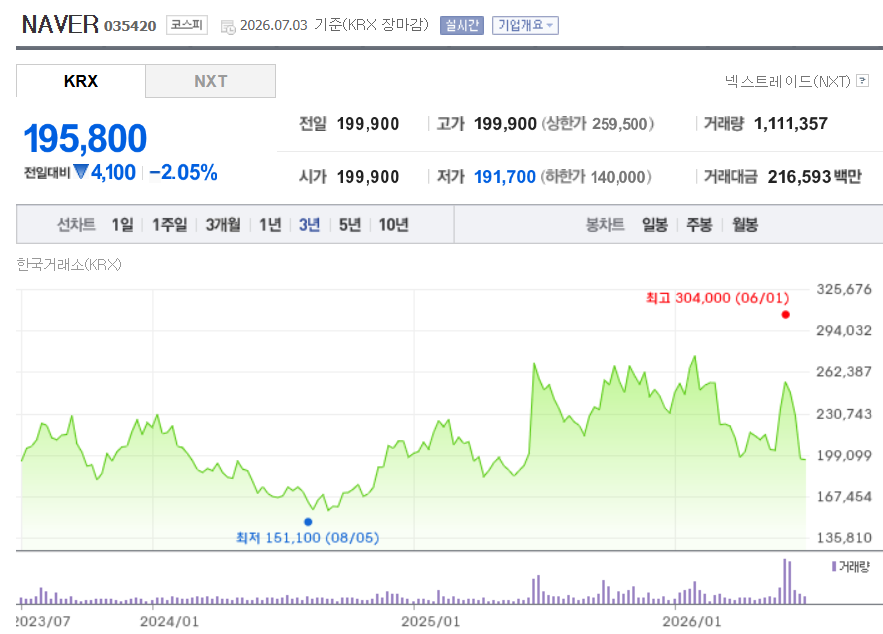Image resolution: width=883 pixels, height=634 pixels.
Task: Click the 선차트 label
Action: pyautogui.click(x=76, y=225)
